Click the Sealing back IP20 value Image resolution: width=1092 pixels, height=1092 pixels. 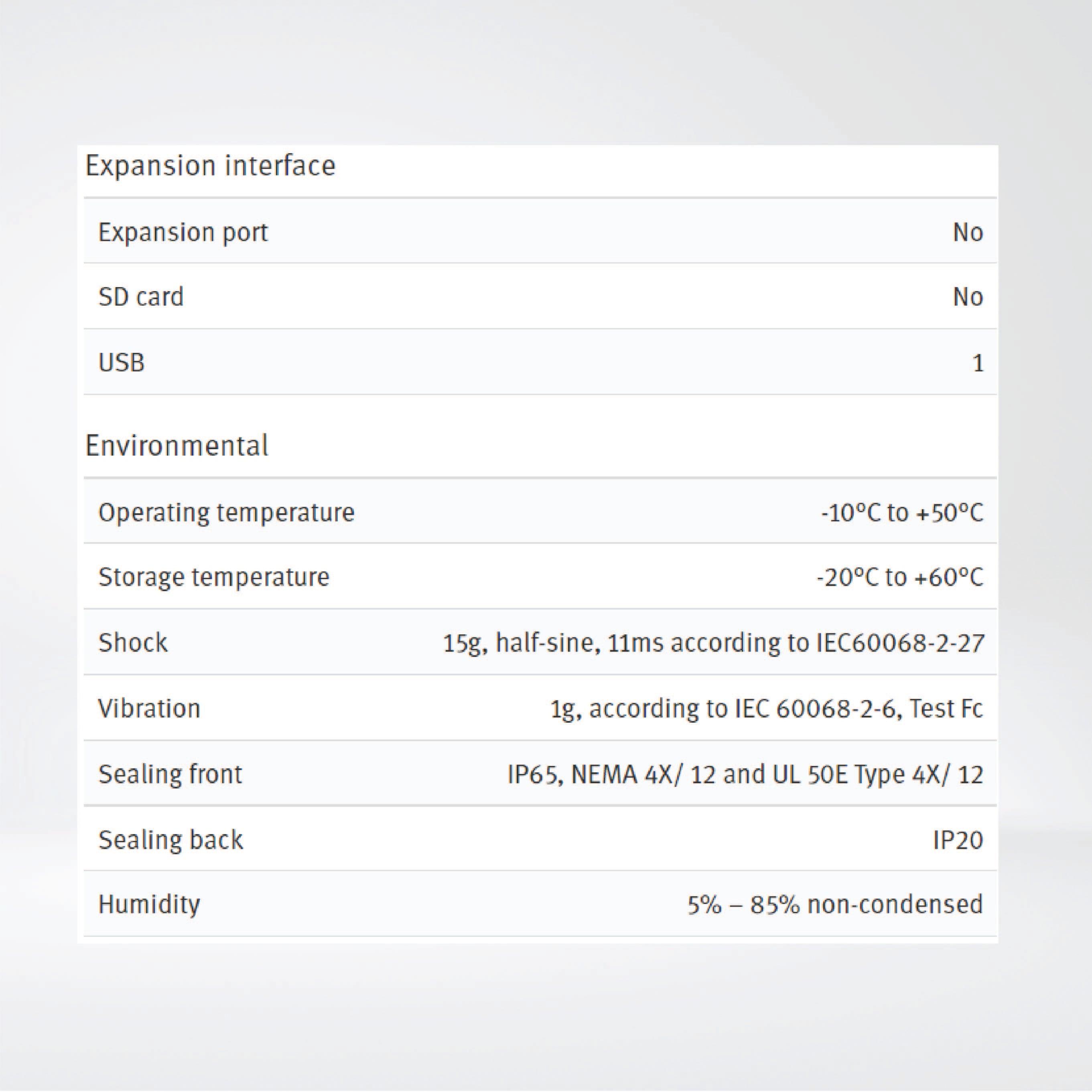tap(958, 840)
